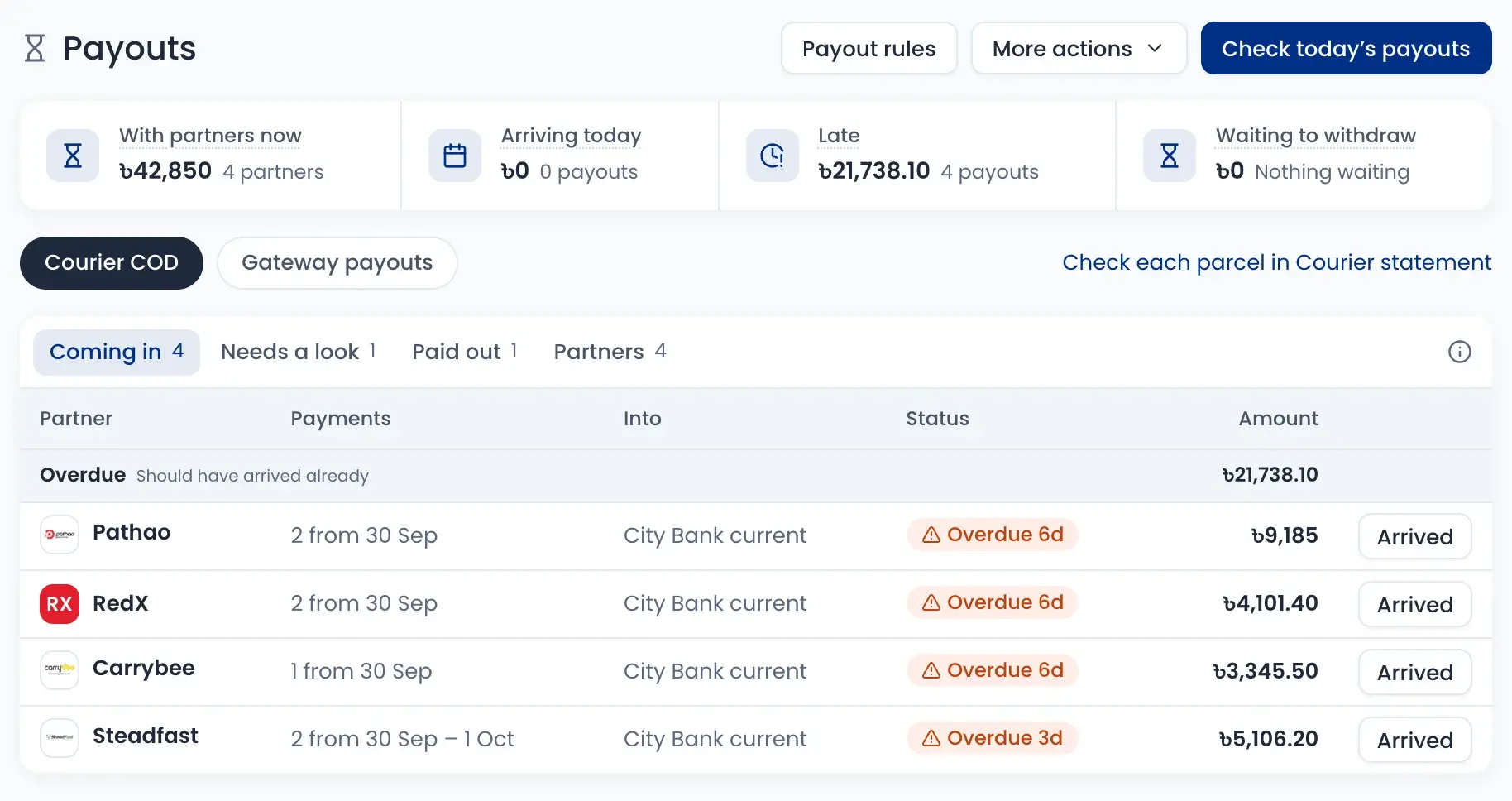Mark Carrybee payout as Arrived
This screenshot has height=801, width=1512.
[1415, 672]
